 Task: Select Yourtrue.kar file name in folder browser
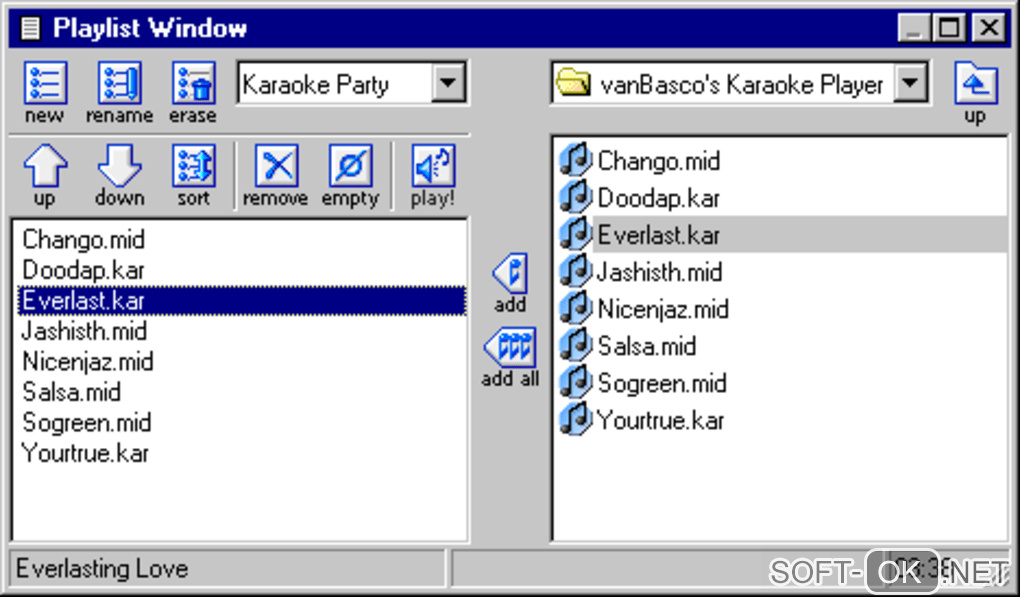660,420
